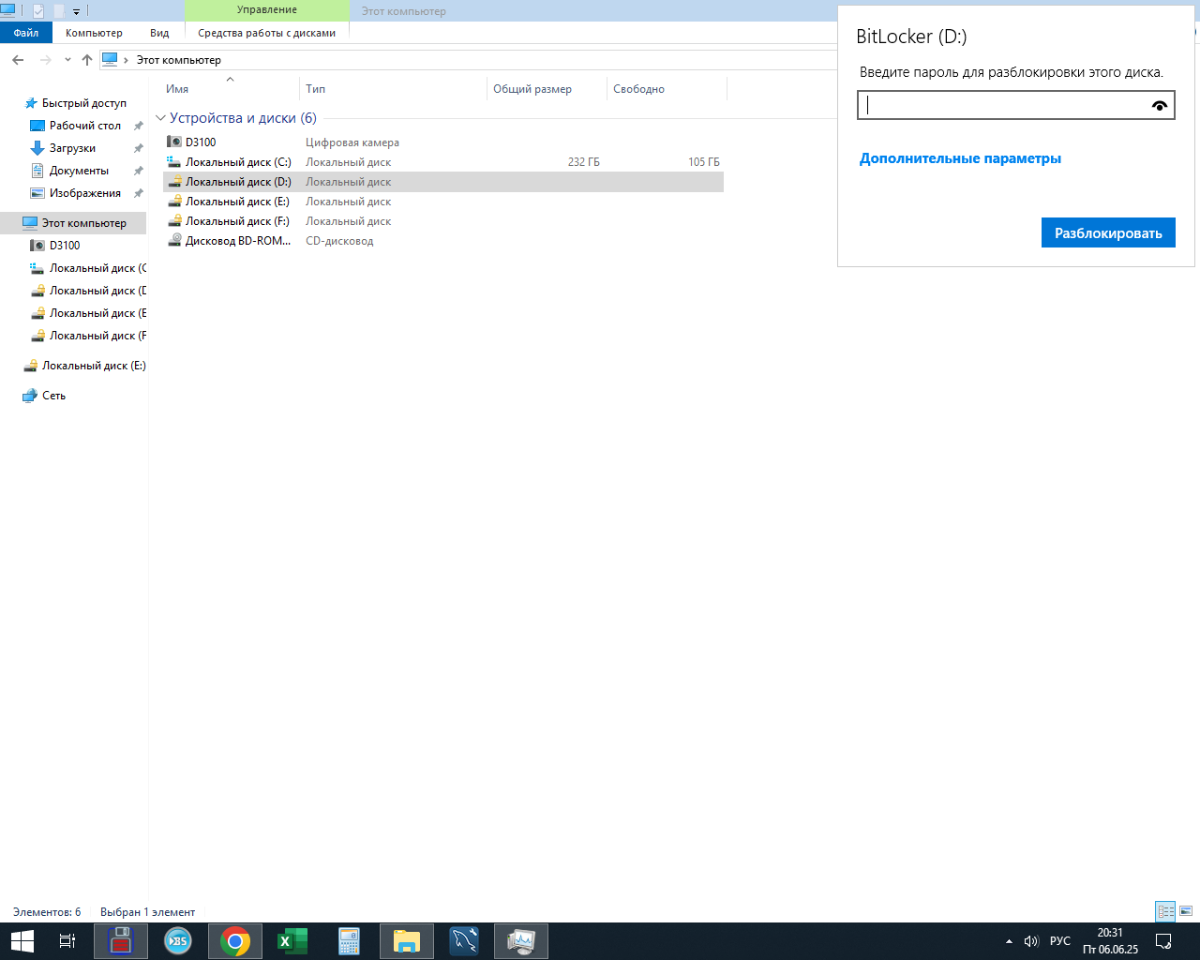Image resolution: width=1200 pixels, height=960 pixels.
Task: Select locked Локальный диск (D:) in file list
Action: coord(443,182)
